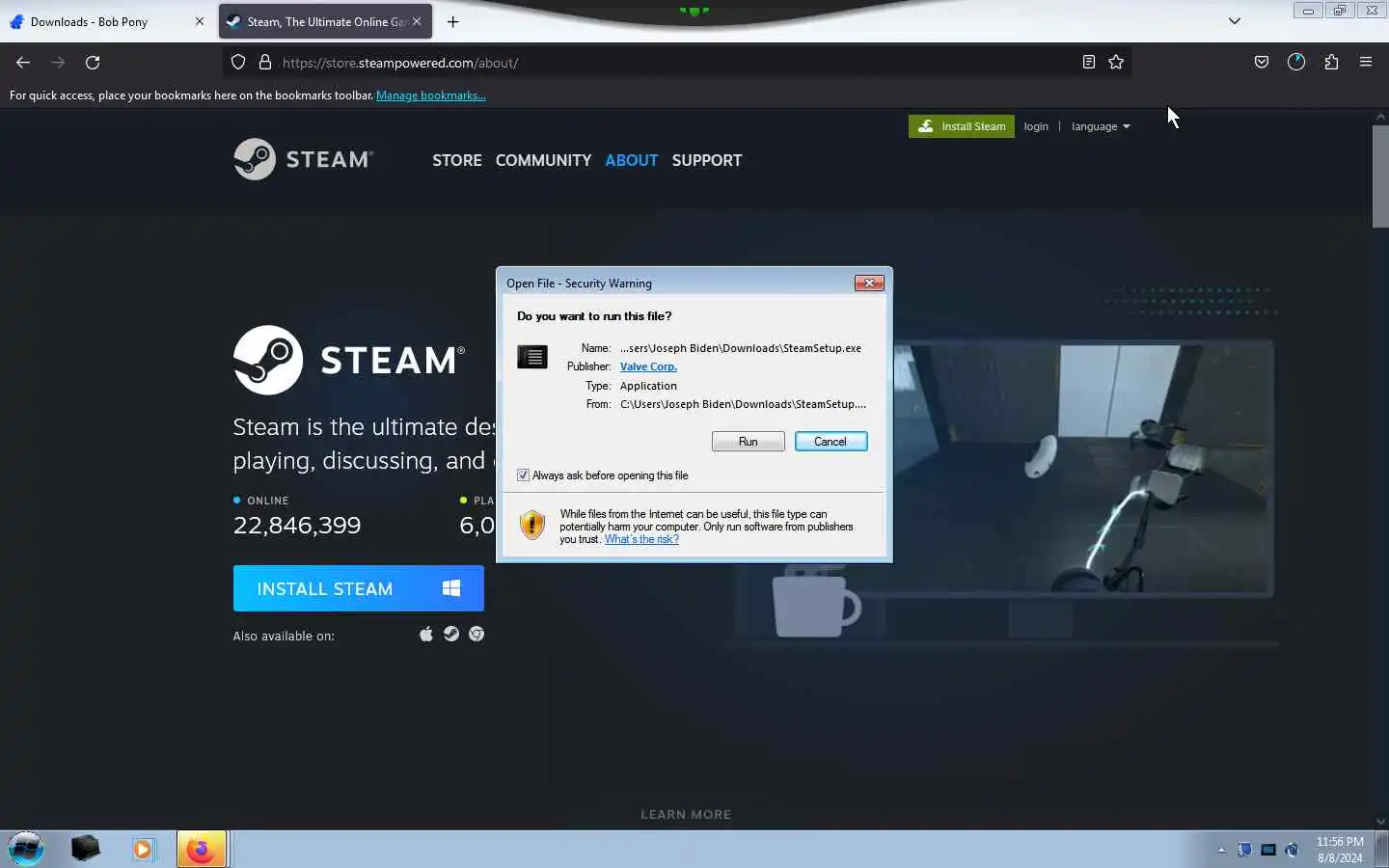The image size is (1389, 868).
Task: Open the STORE menu
Action: (457, 160)
